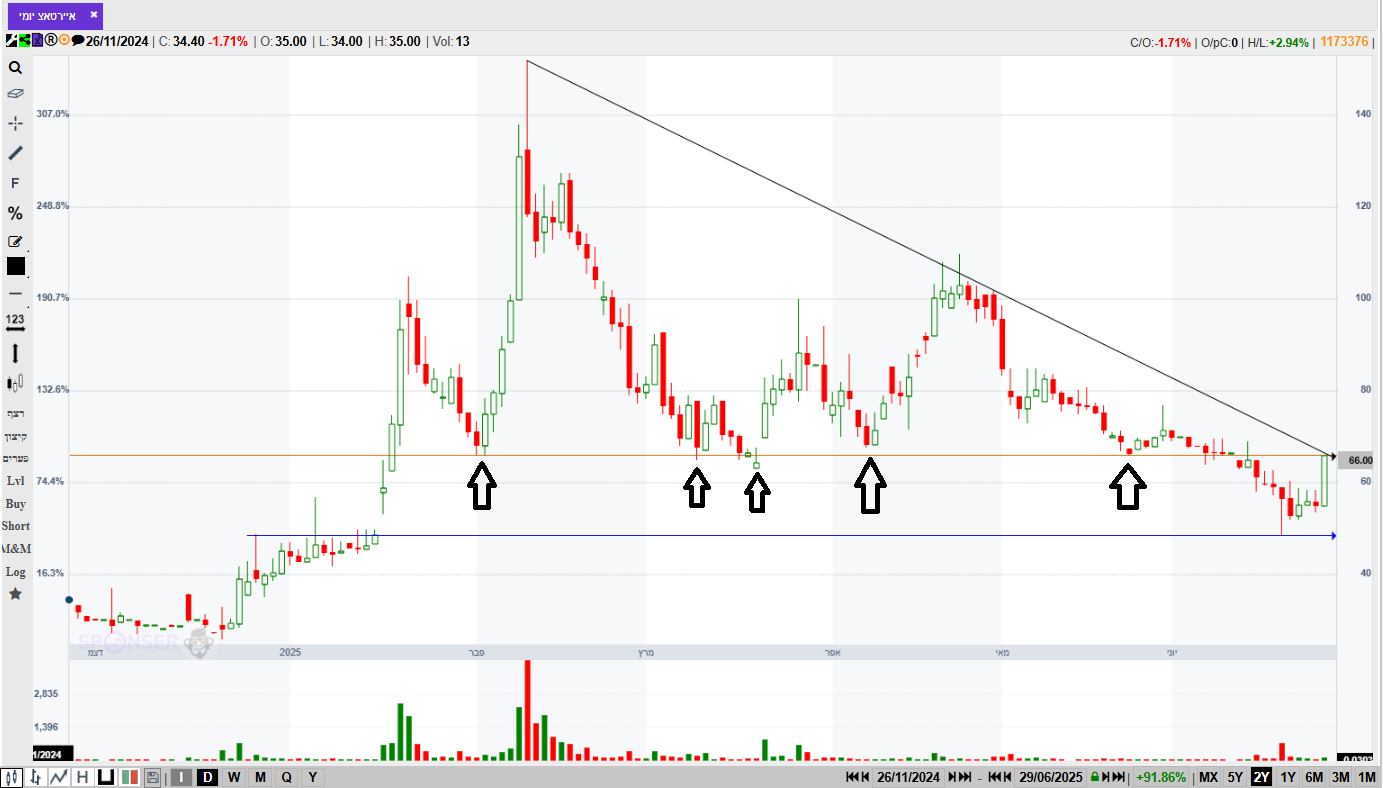
Task: Set chart range to 6M
Action: [1314, 777]
